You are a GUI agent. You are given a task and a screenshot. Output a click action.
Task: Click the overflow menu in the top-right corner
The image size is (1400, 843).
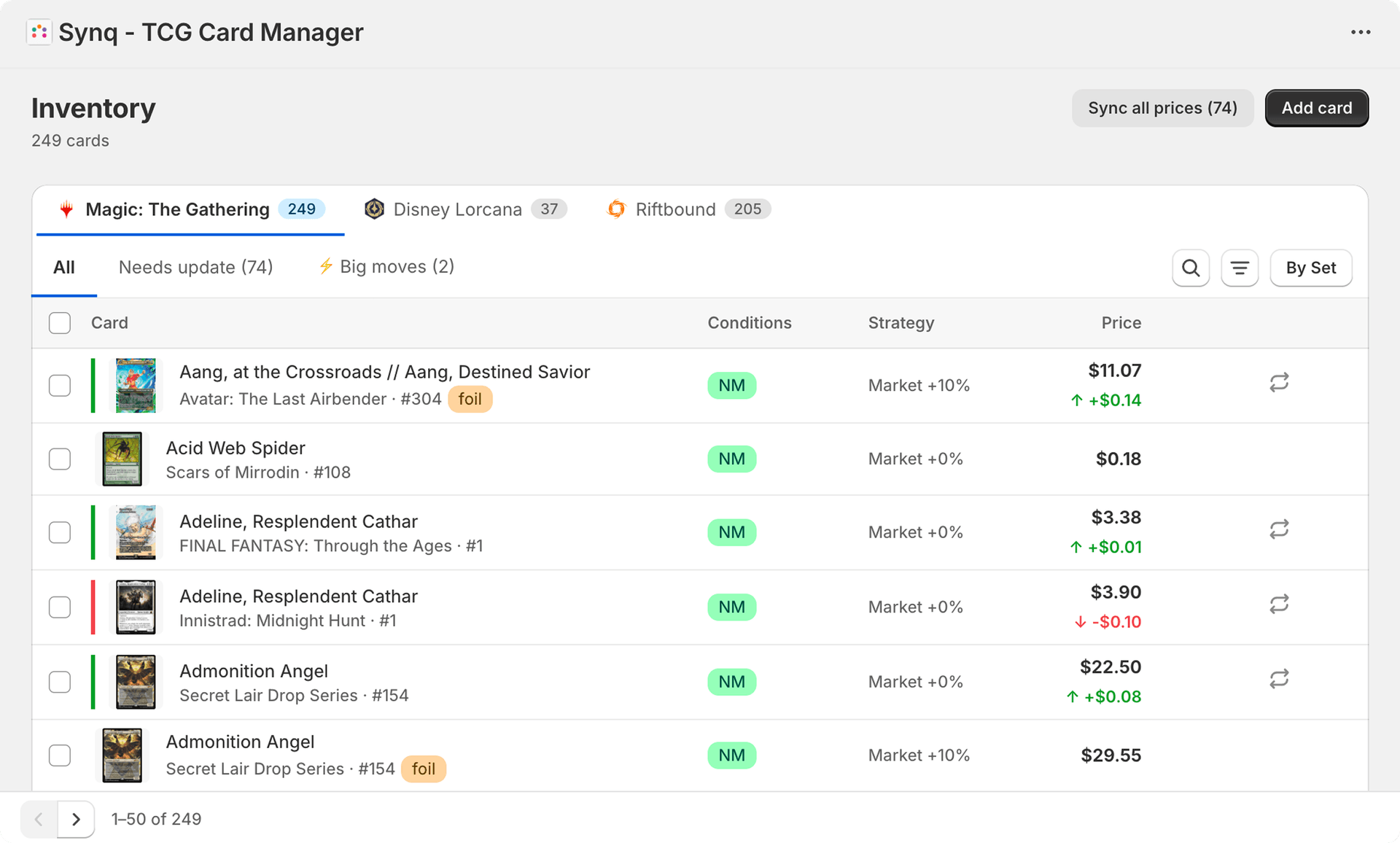1361,32
